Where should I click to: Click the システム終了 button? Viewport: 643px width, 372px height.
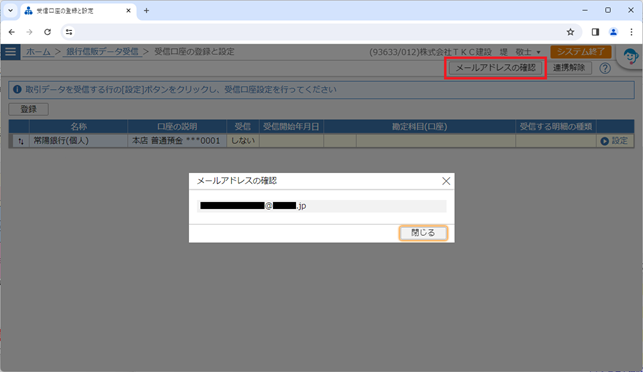[581, 52]
